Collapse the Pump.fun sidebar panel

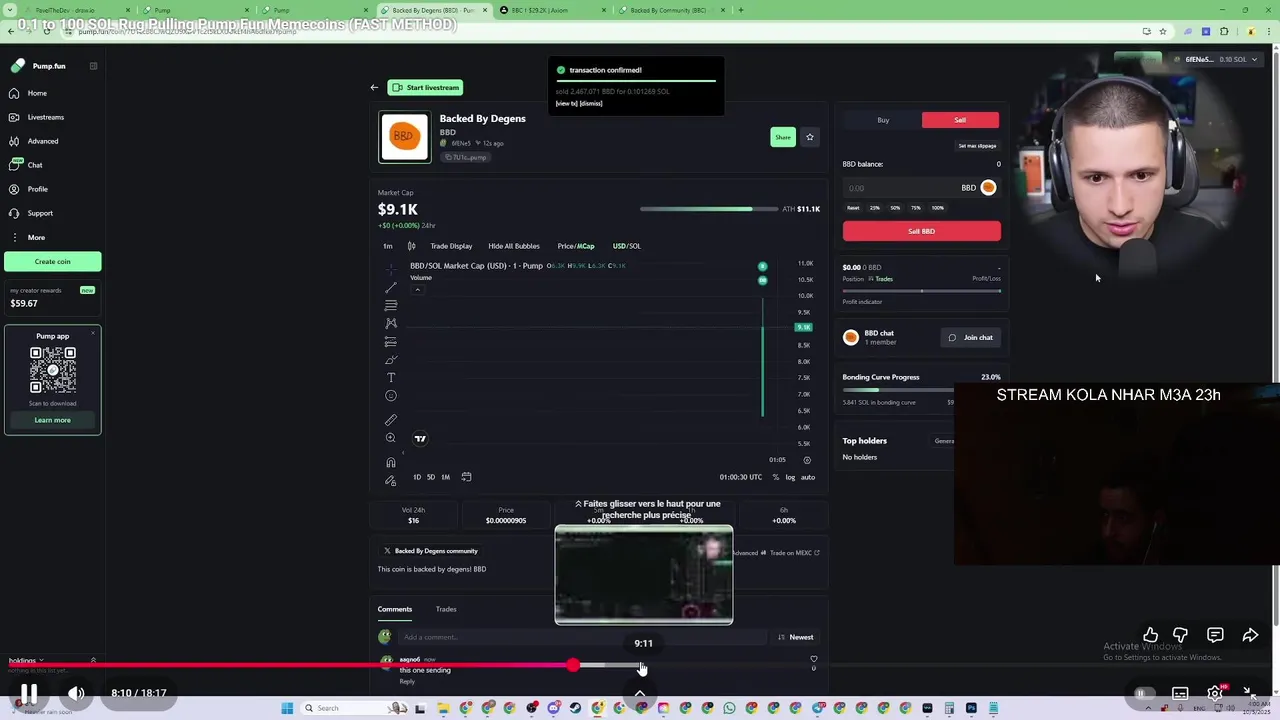(93, 66)
